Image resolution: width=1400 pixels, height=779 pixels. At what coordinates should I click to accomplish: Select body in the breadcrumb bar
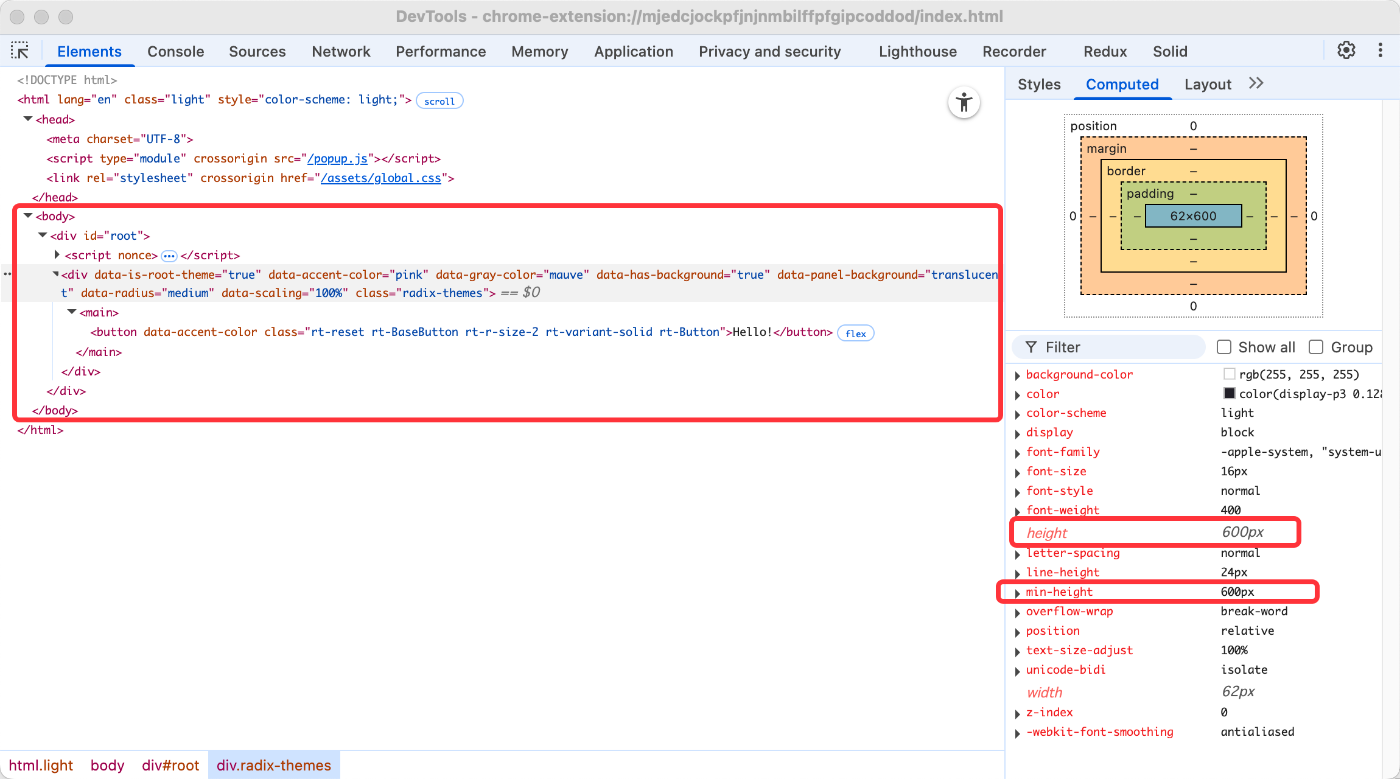click(107, 765)
